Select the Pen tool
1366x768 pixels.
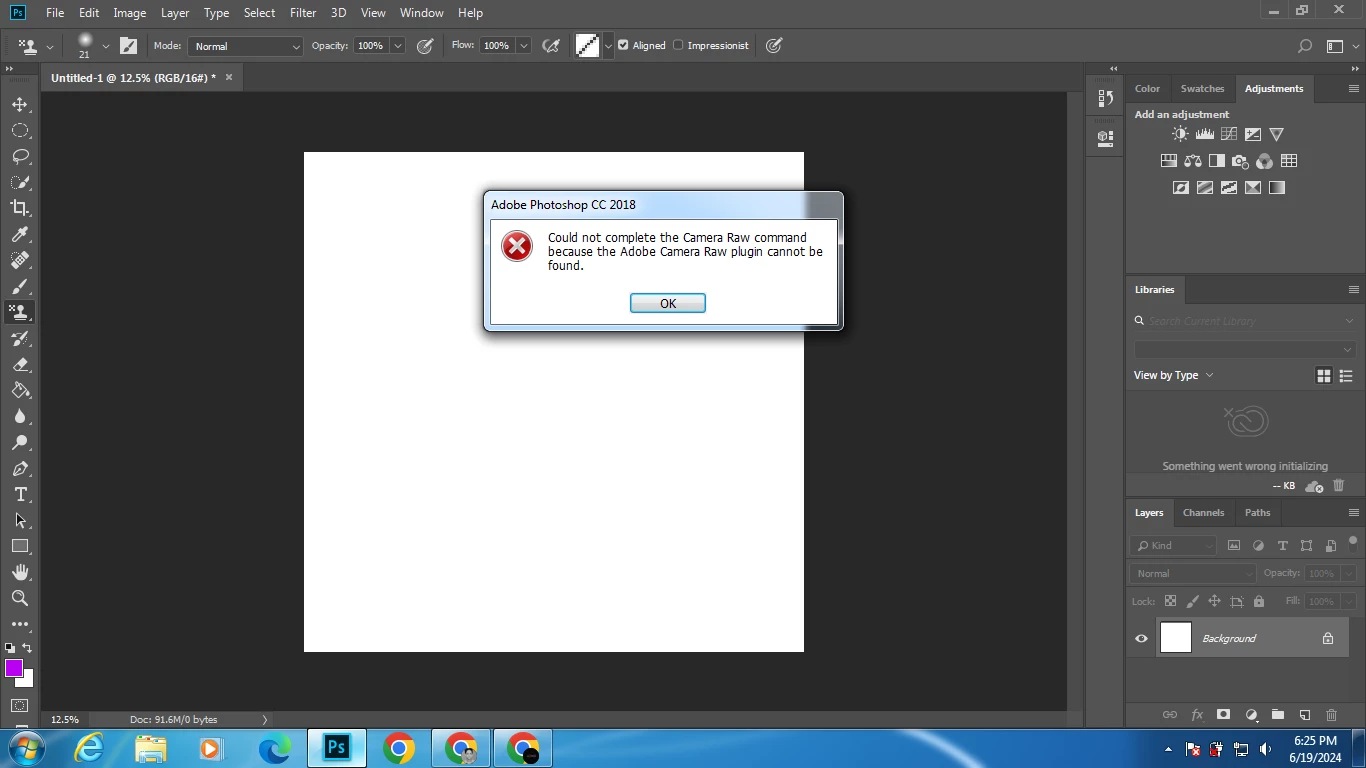(20, 469)
